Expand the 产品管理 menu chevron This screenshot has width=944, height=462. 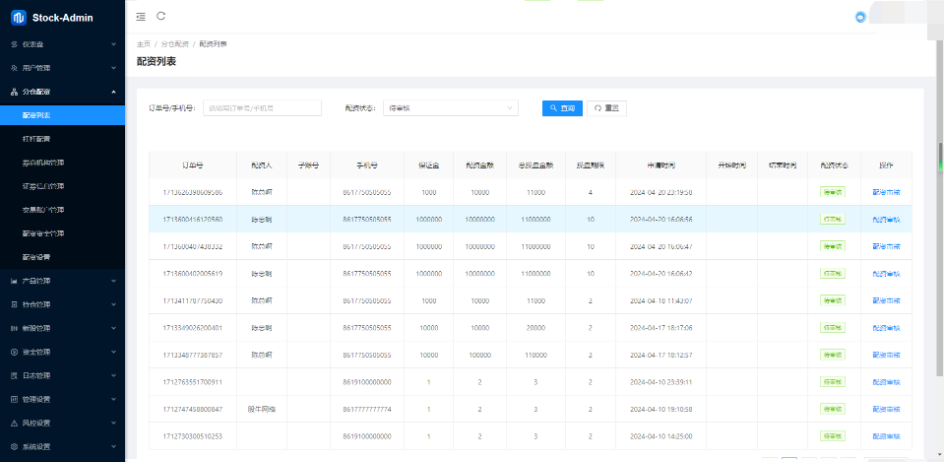point(113,281)
